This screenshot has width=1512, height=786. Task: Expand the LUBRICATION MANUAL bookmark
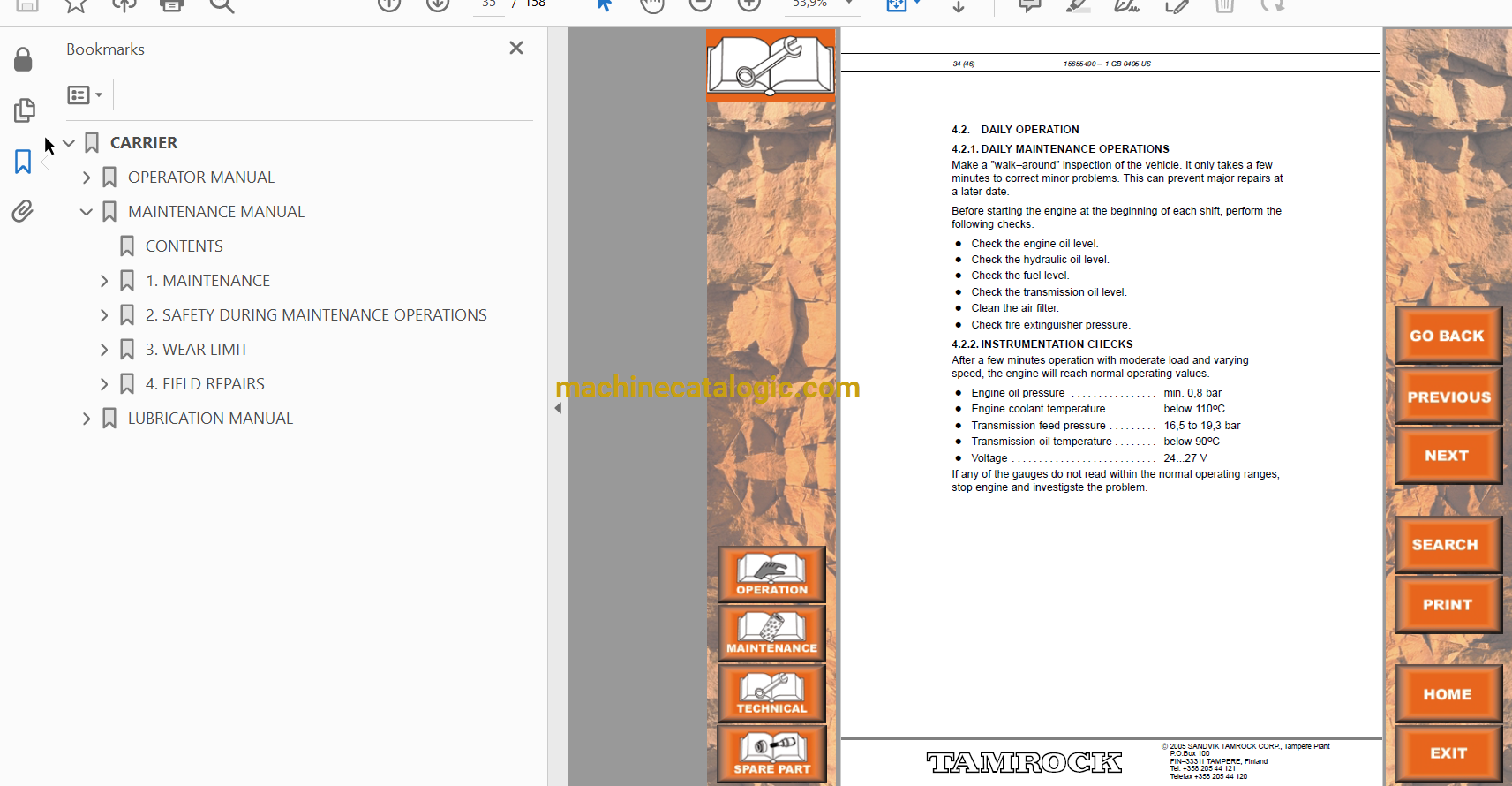[x=87, y=419]
